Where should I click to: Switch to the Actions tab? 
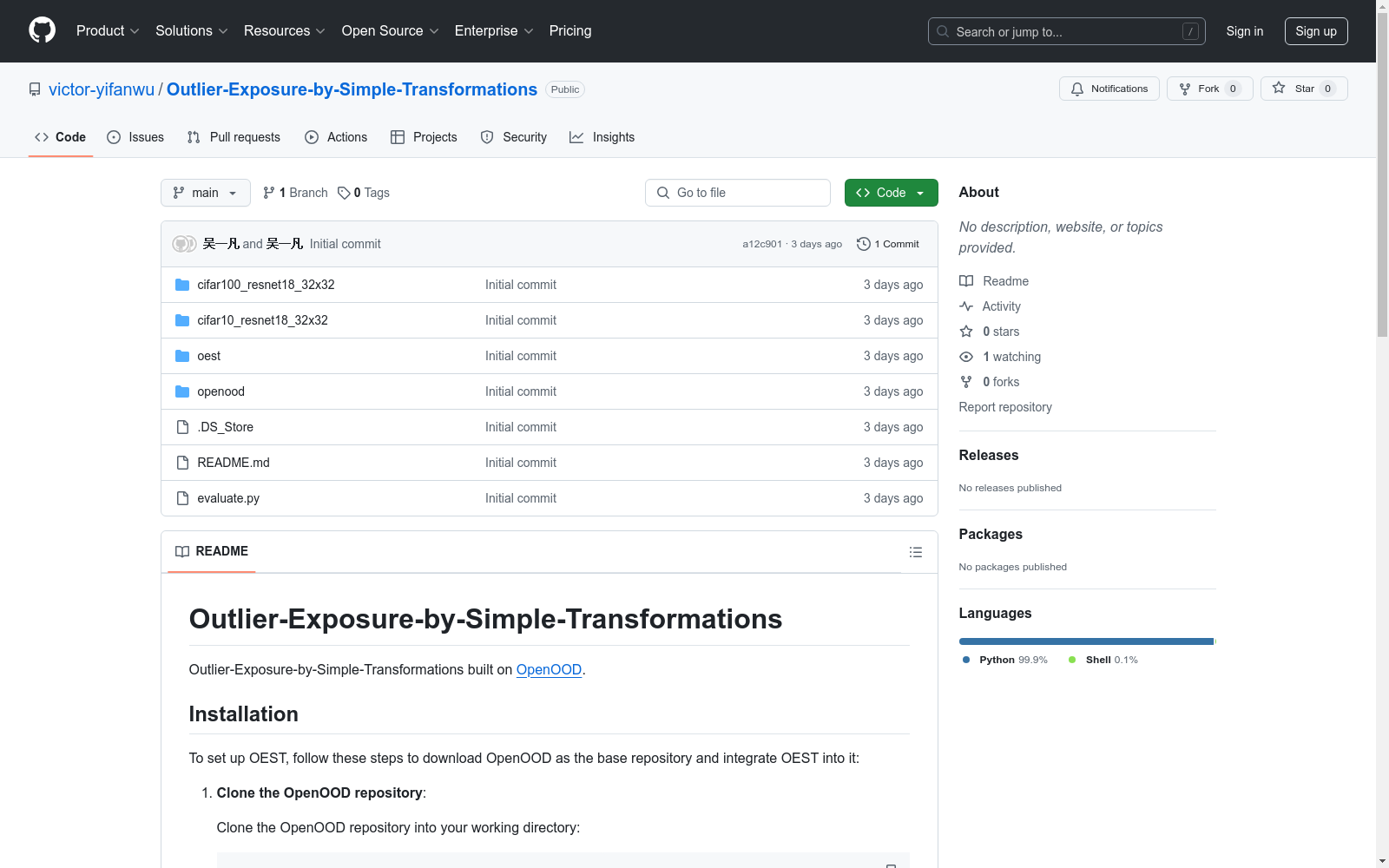click(x=336, y=137)
